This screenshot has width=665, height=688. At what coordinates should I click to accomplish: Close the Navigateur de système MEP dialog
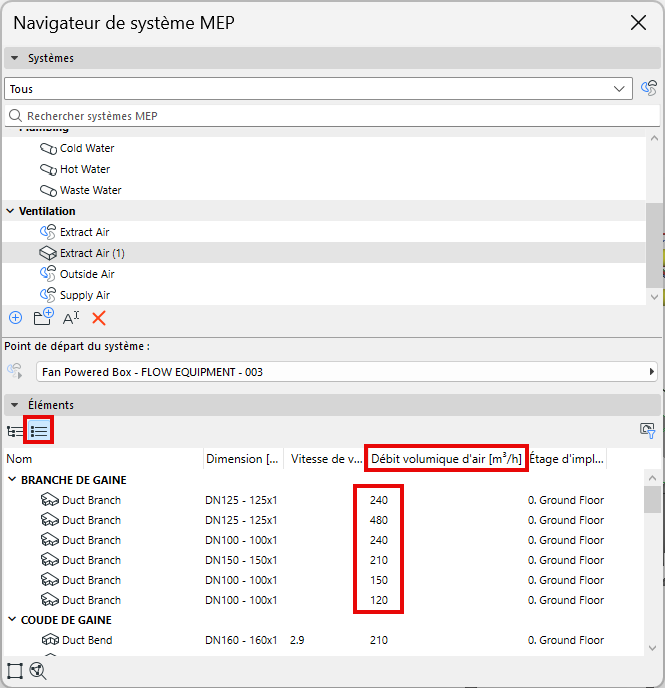click(x=639, y=22)
